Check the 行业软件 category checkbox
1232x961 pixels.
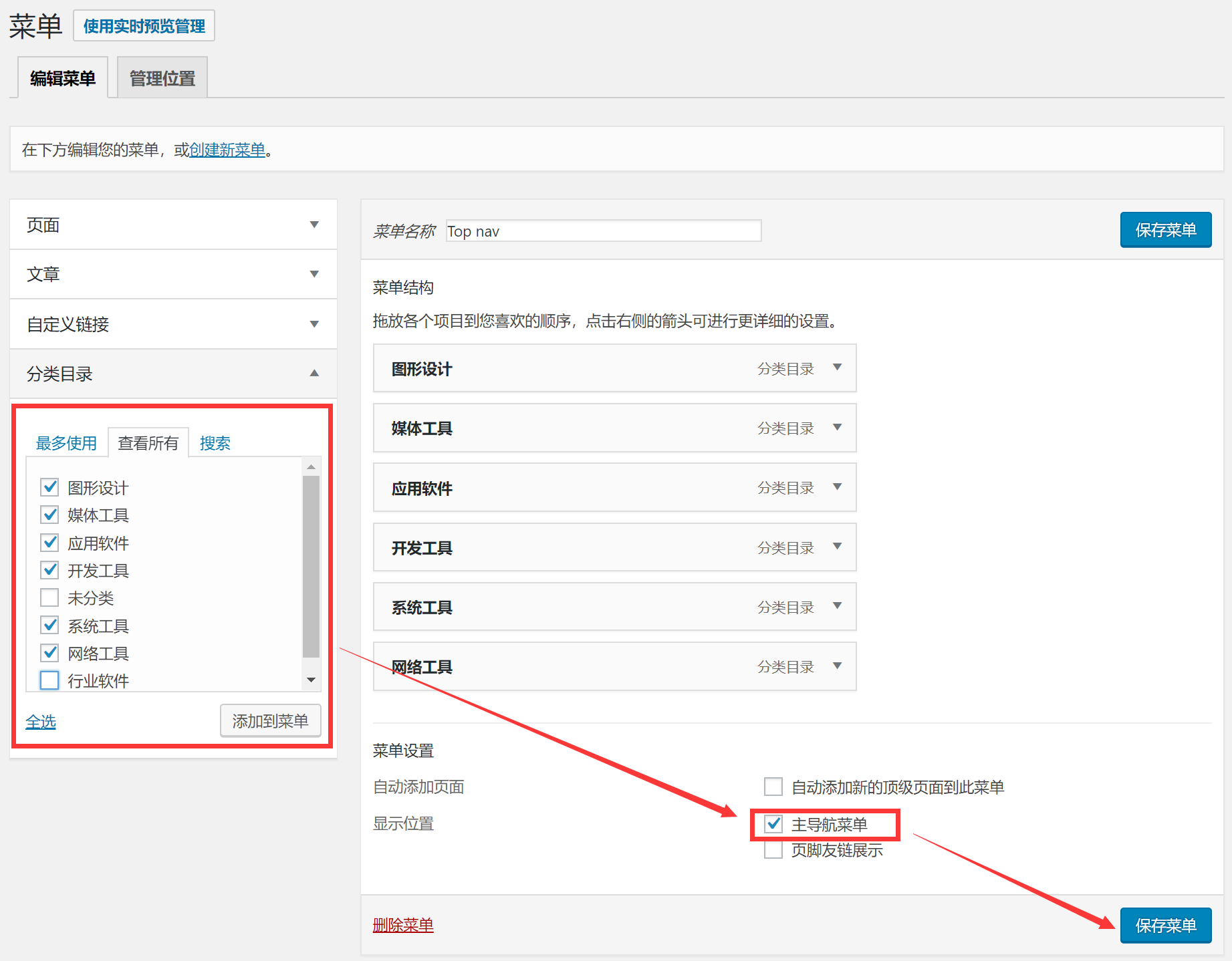click(49, 680)
